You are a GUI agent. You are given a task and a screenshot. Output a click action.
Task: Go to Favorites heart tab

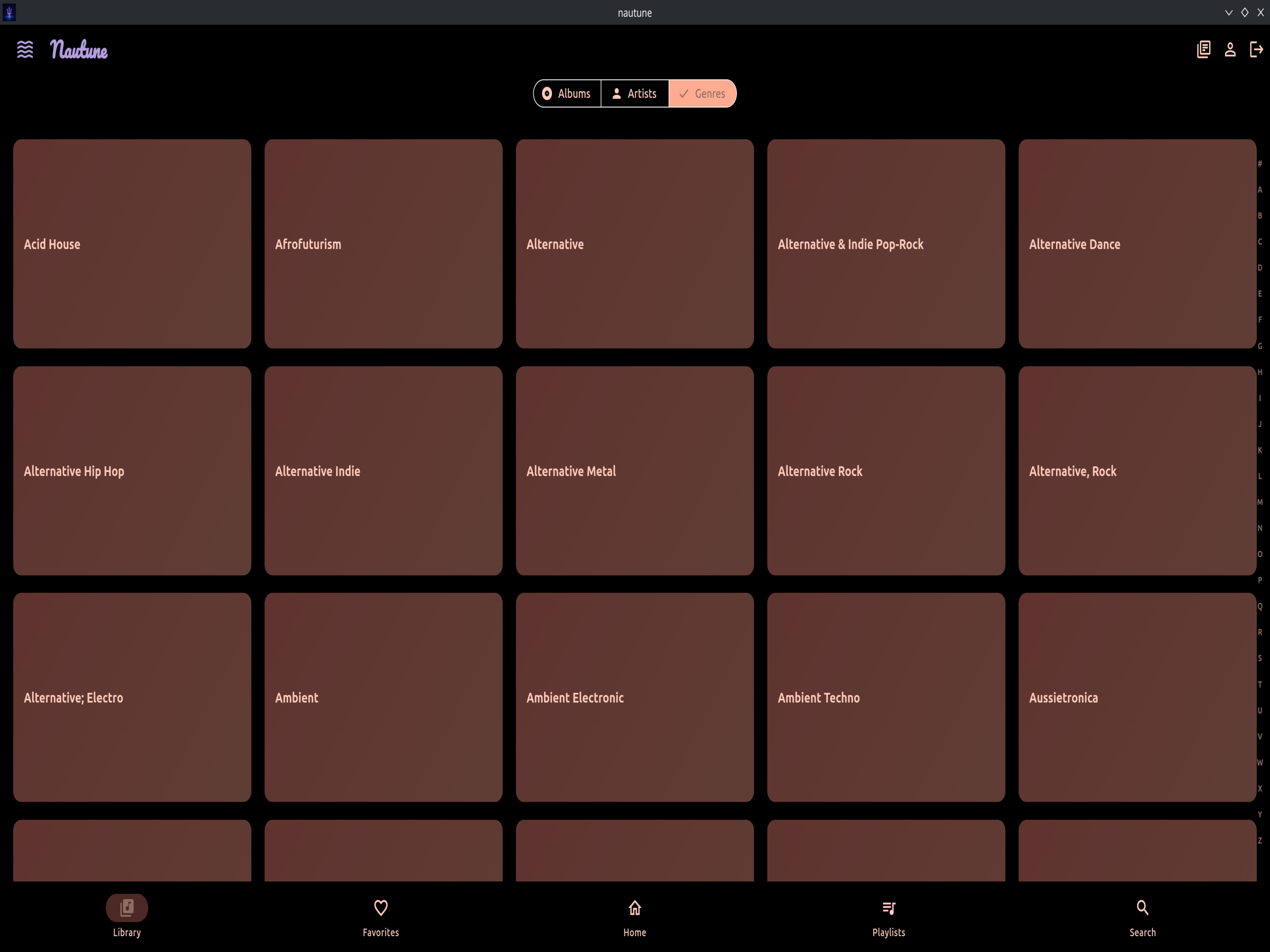(x=381, y=916)
